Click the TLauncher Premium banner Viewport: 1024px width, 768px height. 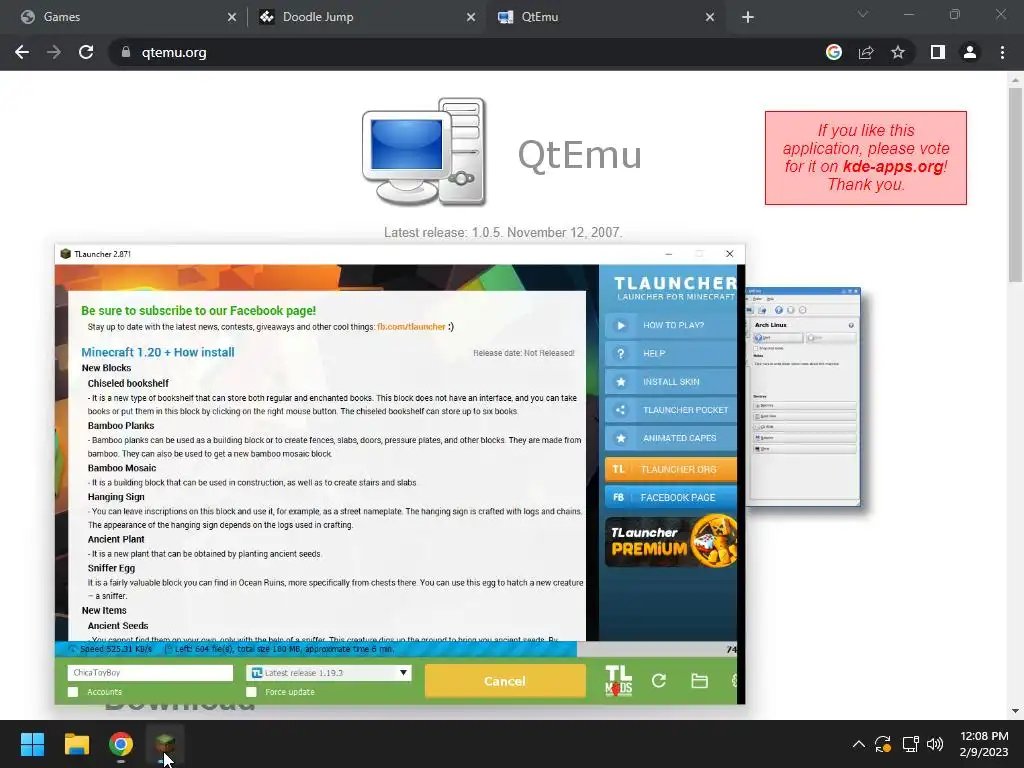[671, 541]
